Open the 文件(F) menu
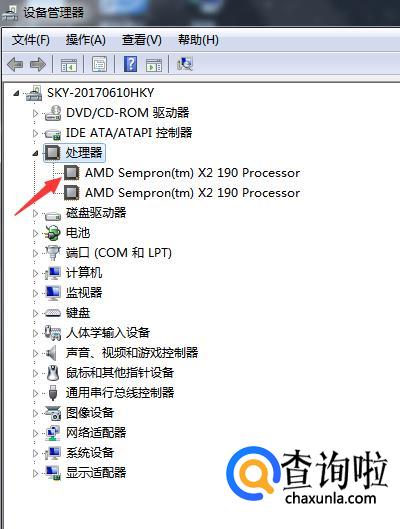This screenshot has width=400, height=529. coord(30,40)
